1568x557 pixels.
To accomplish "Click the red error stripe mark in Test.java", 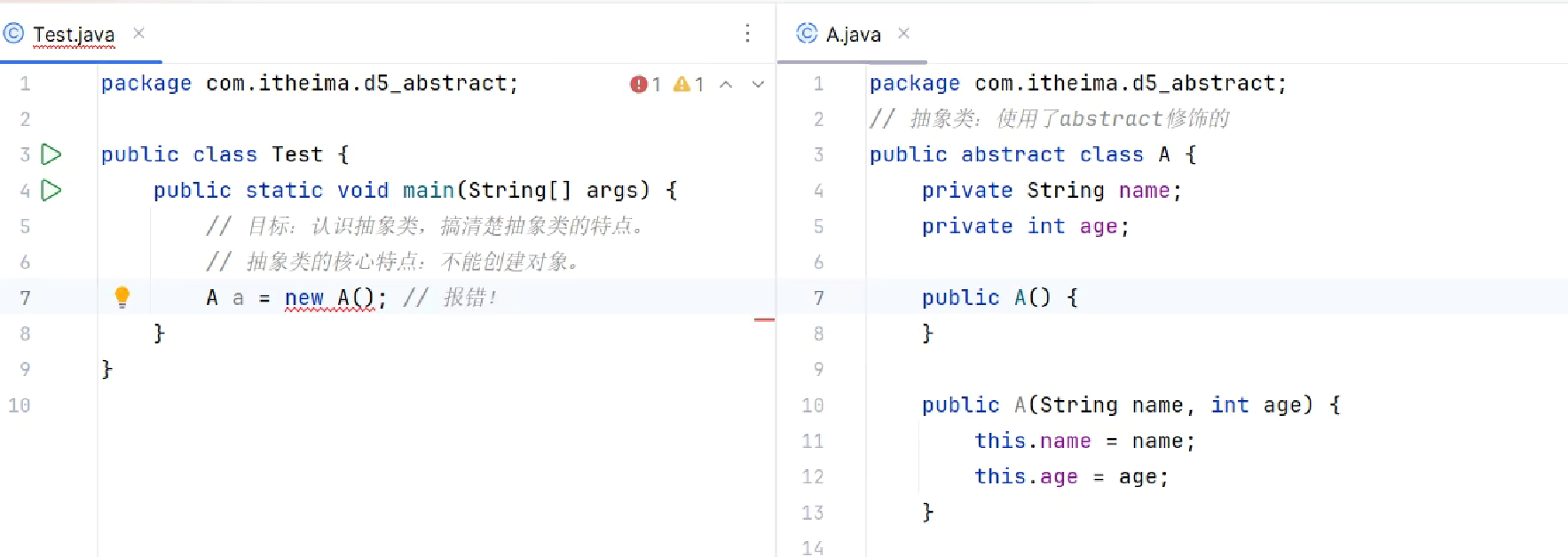I will pyautogui.click(x=763, y=319).
